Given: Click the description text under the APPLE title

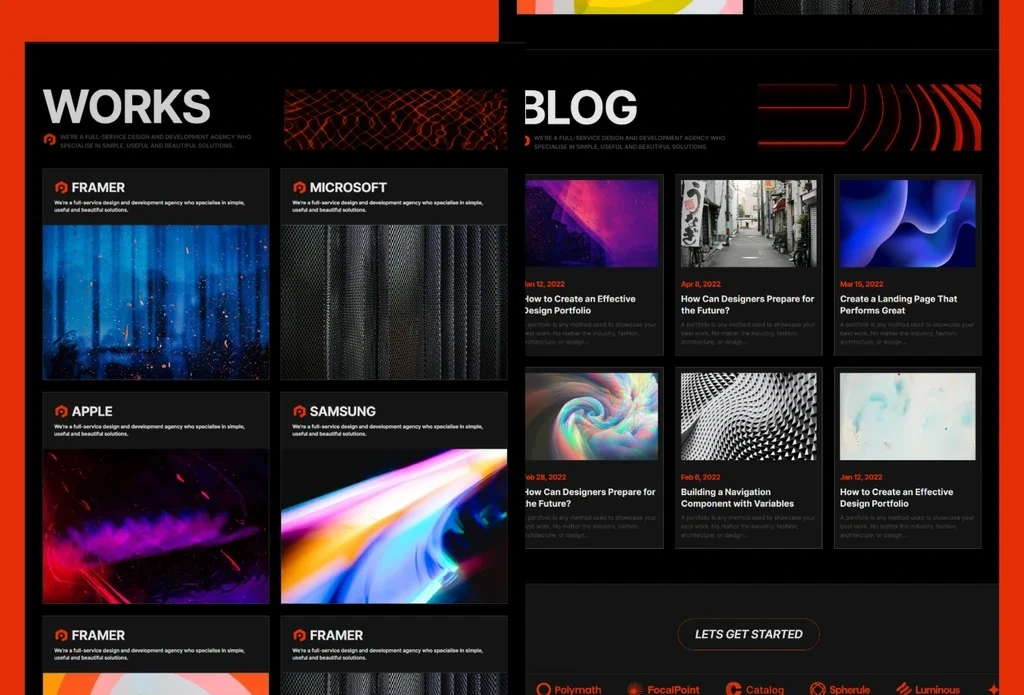Looking at the screenshot, I should tap(150, 430).
